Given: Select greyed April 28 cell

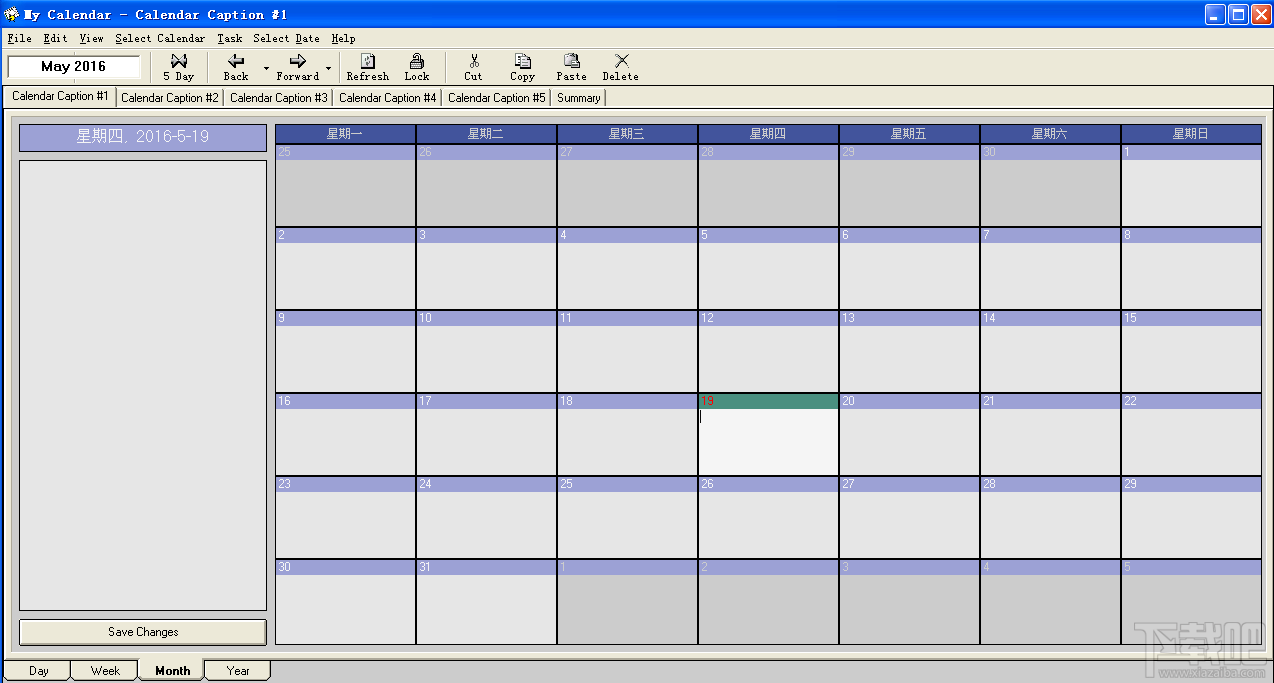Looking at the screenshot, I should pyautogui.click(x=768, y=185).
